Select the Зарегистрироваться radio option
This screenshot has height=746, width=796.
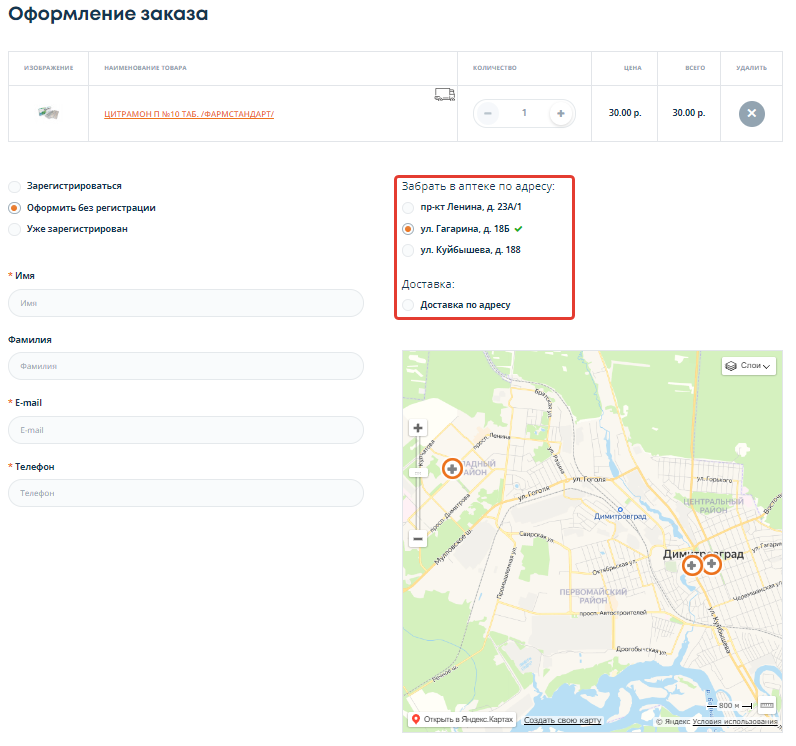14,186
